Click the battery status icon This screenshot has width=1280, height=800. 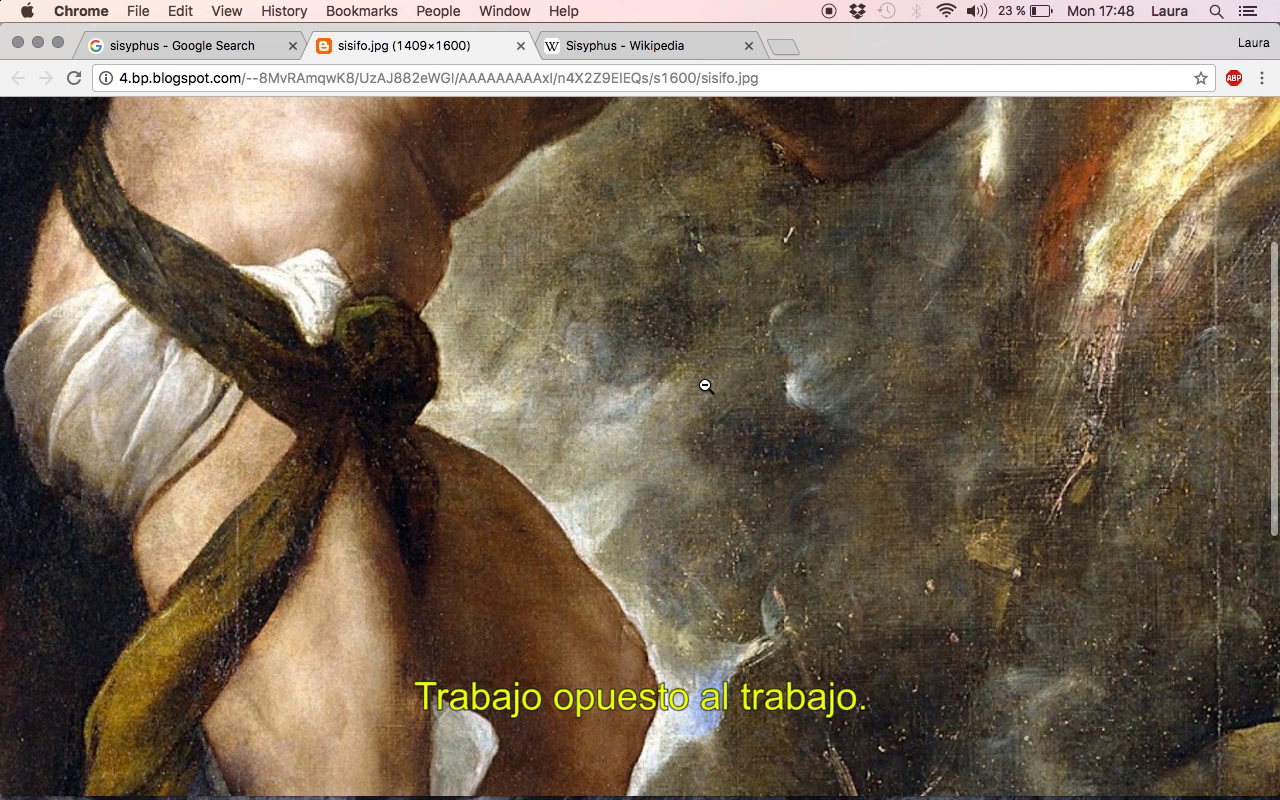[1041, 11]
